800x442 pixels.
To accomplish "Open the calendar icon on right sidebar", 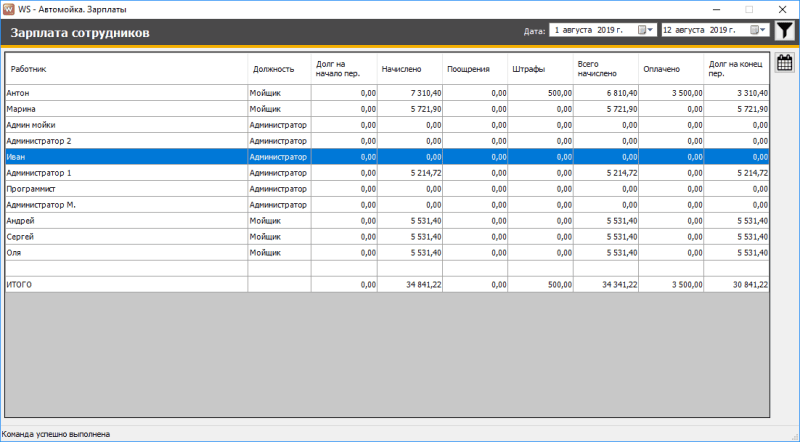I will (x=785, y=63).
